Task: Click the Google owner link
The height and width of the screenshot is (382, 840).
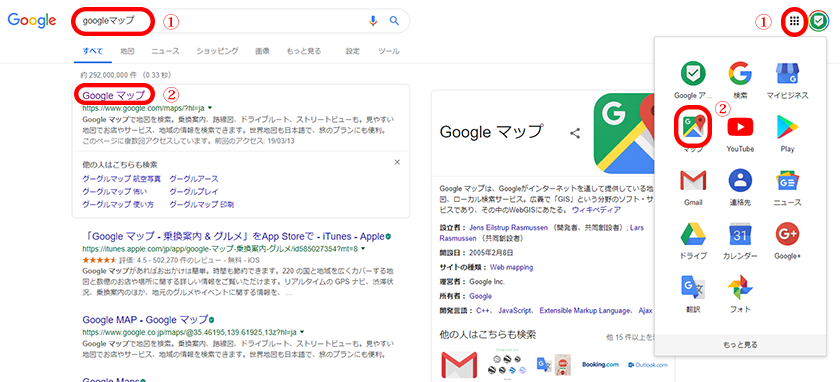Action: point(481,296)
